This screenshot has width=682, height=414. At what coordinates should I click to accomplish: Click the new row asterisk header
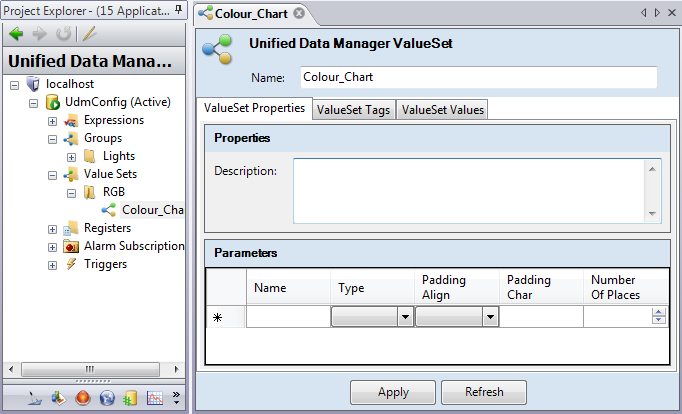[226, 317]
